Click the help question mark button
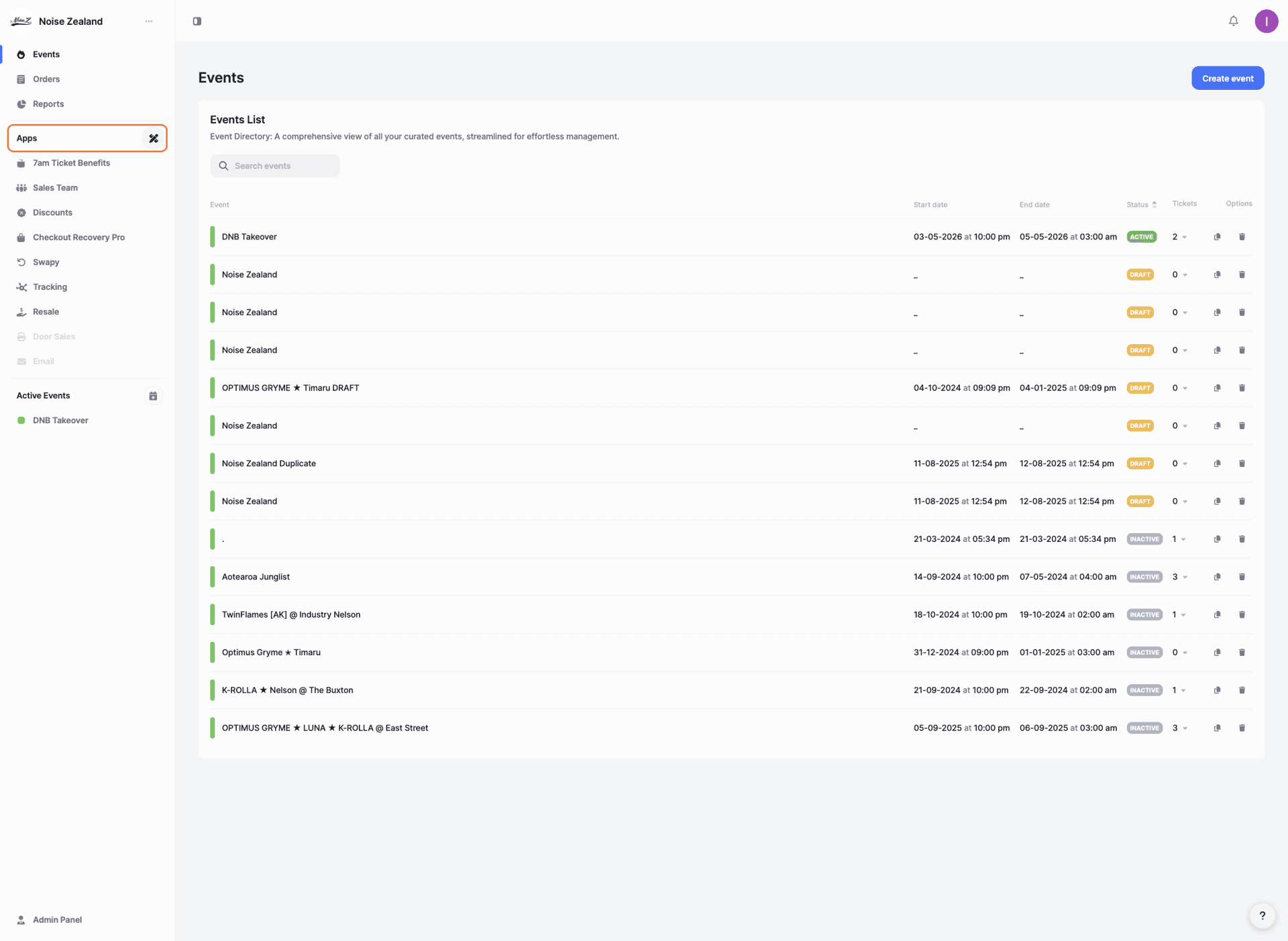The image size is (1288, 941). pos(1262,916)
